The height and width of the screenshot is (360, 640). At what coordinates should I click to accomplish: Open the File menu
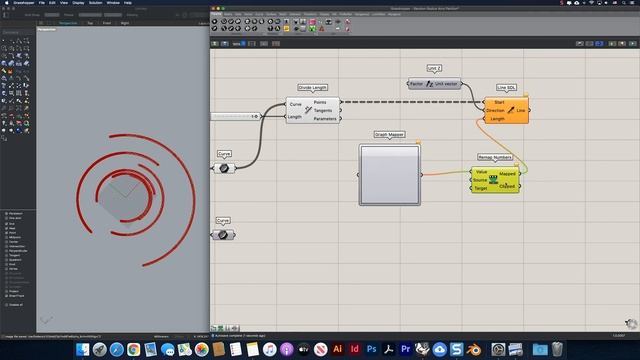coord(42,3)
